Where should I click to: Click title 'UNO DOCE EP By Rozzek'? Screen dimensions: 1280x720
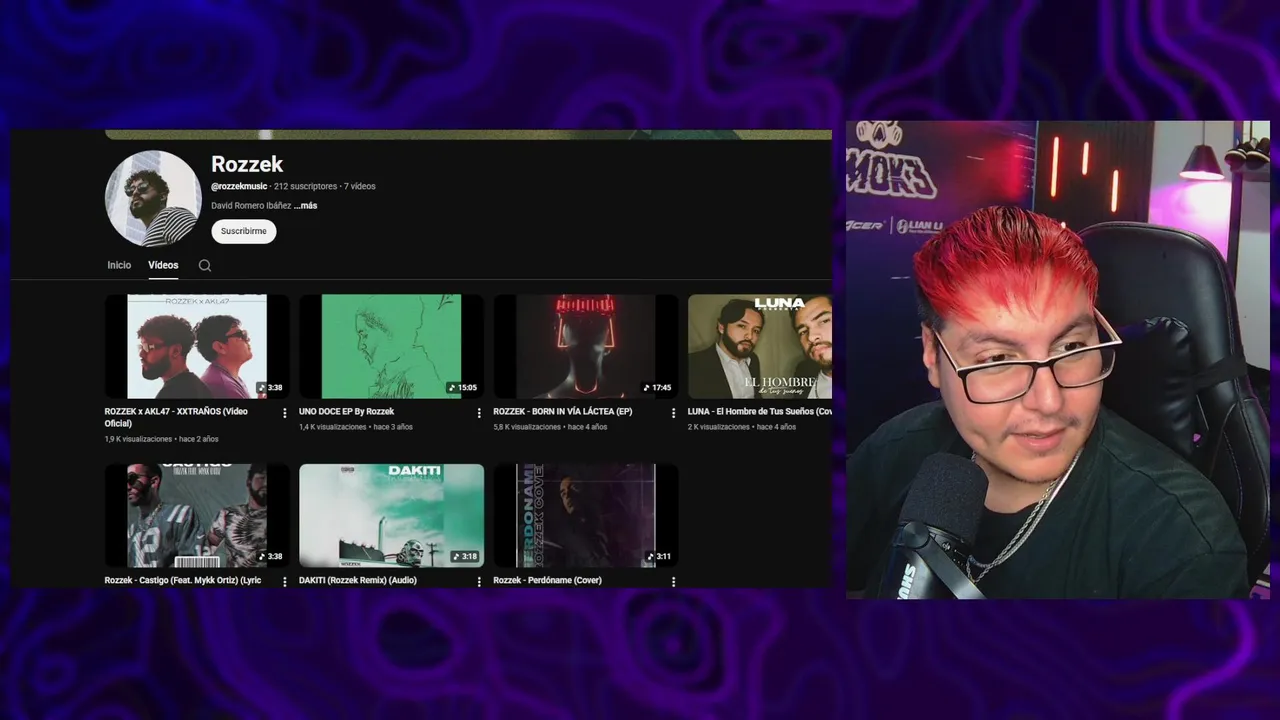click(x=346, y=412)
